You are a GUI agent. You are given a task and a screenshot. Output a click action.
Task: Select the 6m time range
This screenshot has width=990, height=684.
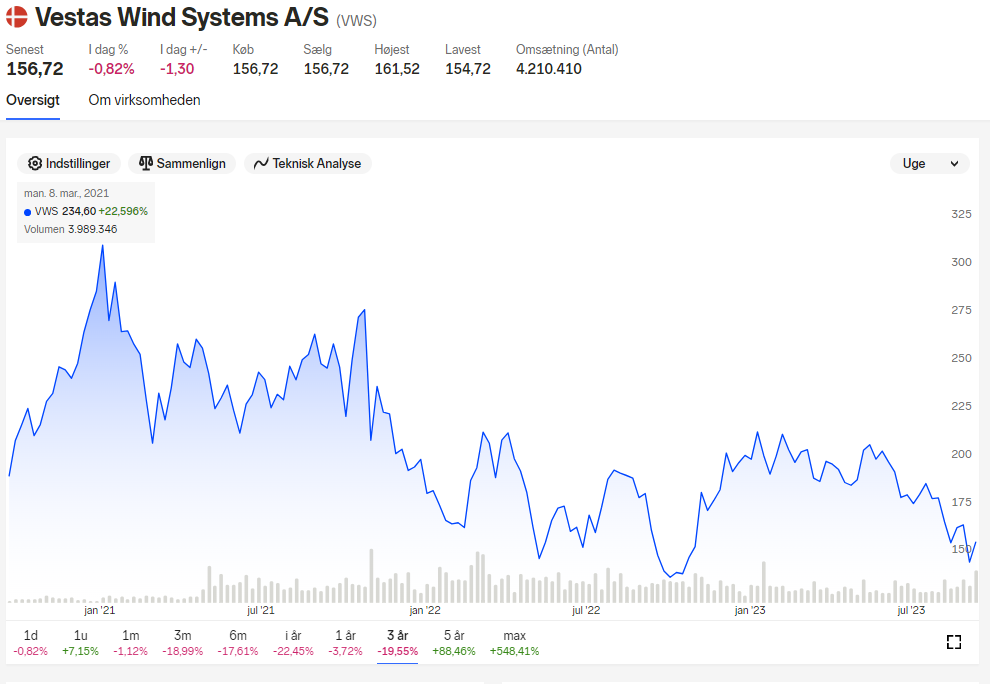pyautogui.click(x=238, y=643)
